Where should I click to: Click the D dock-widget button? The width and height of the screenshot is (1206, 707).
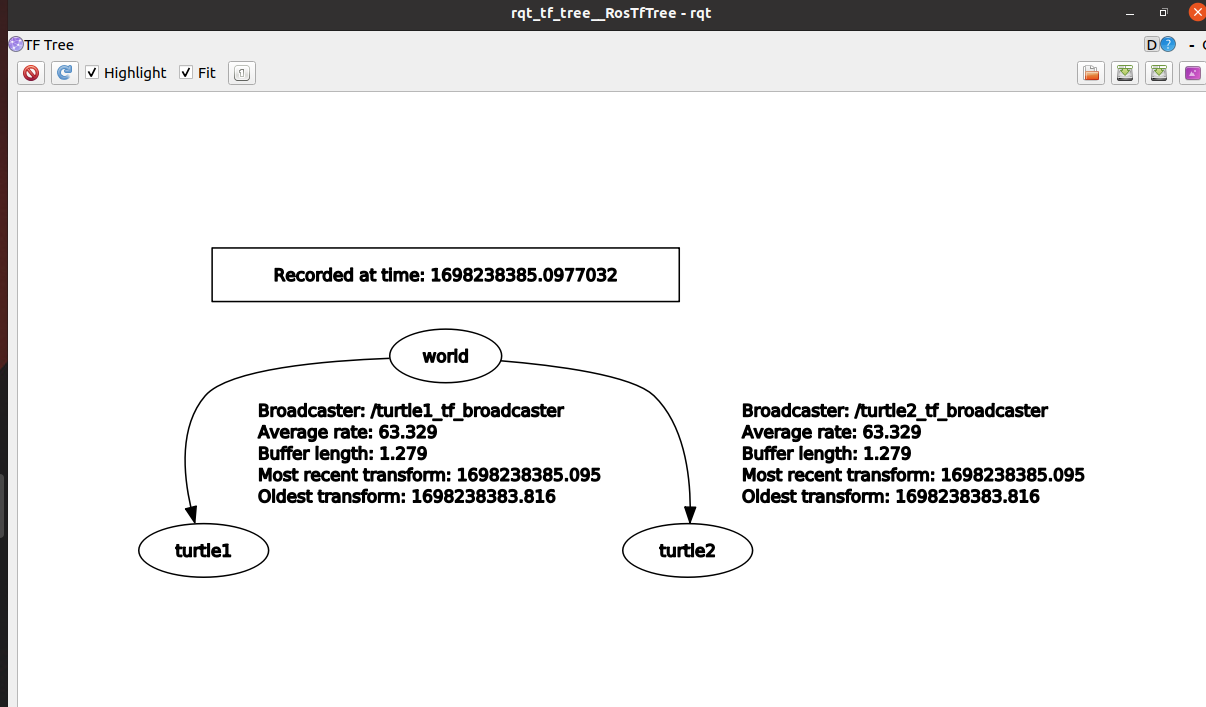pos(1151,45)
